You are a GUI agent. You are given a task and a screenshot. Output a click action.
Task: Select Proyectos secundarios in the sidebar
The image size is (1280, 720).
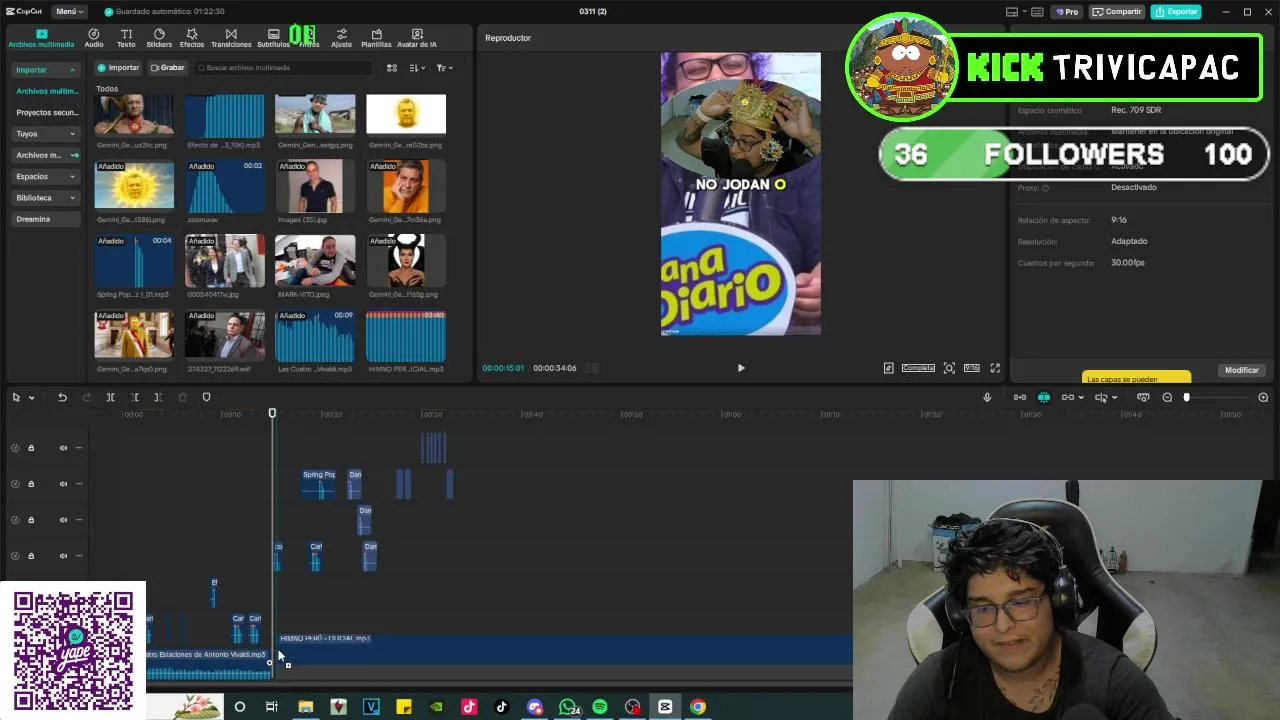coord(46,113)
